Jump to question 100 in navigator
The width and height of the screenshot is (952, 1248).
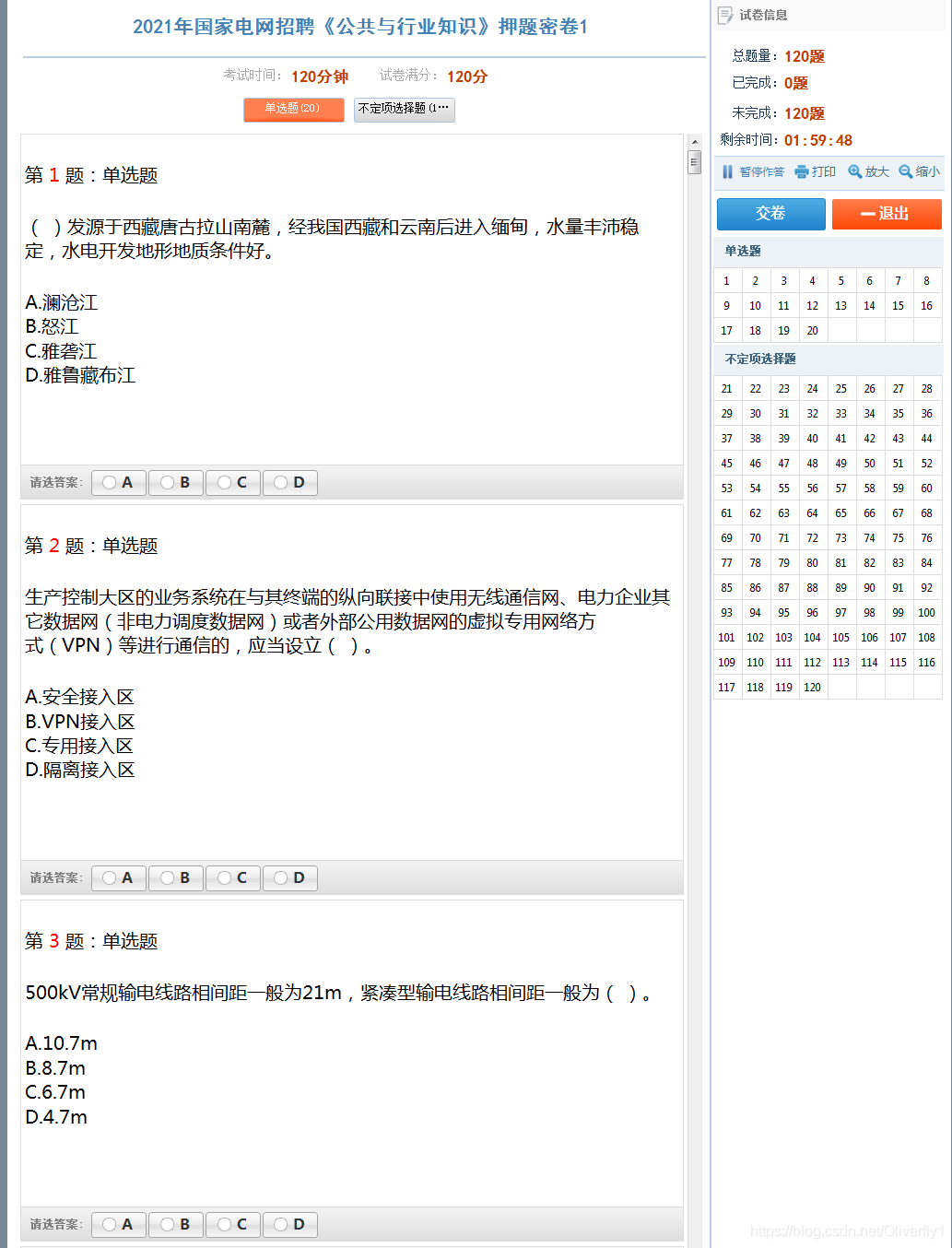click(x=926, y=613)
